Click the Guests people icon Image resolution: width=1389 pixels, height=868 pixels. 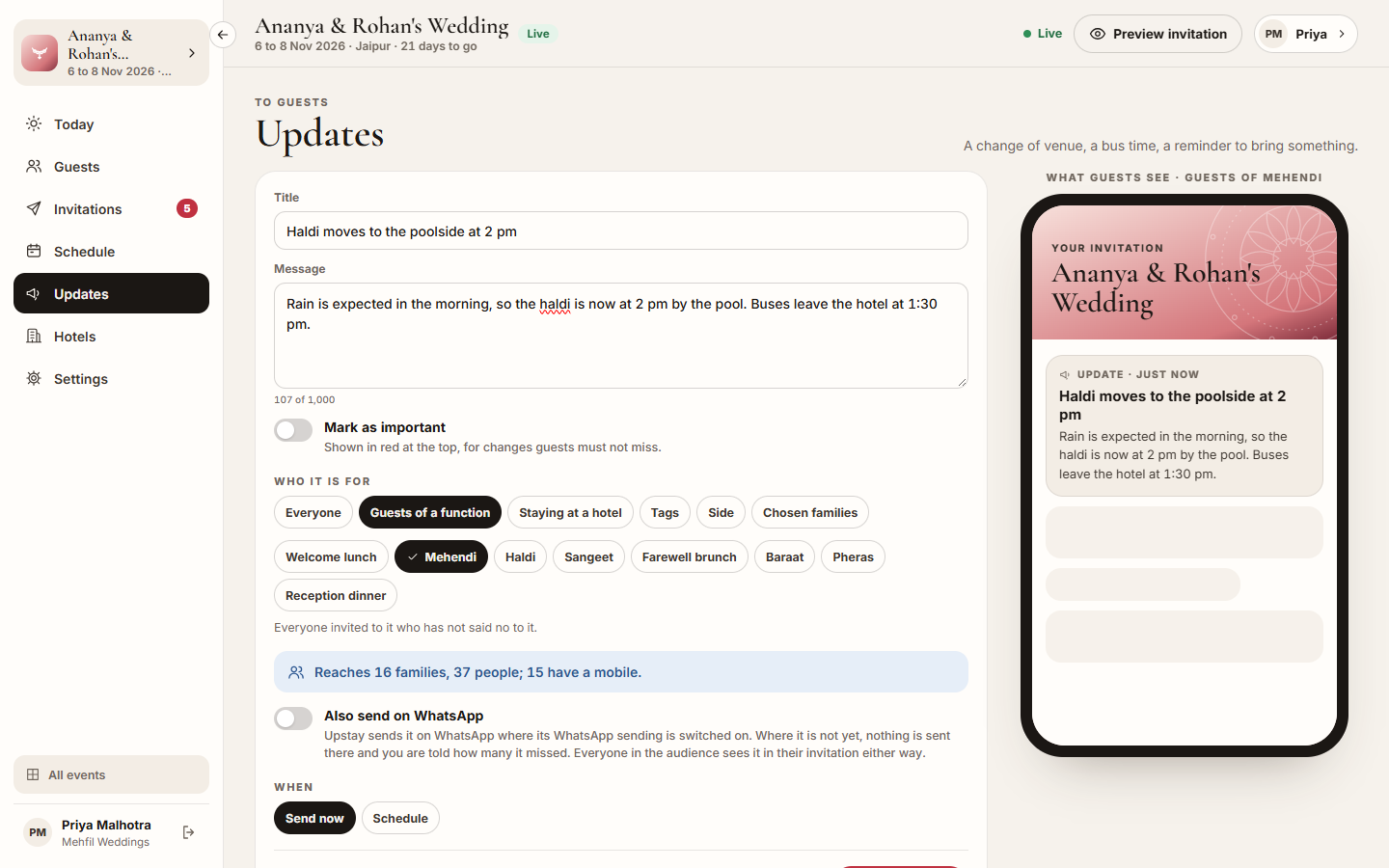coord(34,166)
